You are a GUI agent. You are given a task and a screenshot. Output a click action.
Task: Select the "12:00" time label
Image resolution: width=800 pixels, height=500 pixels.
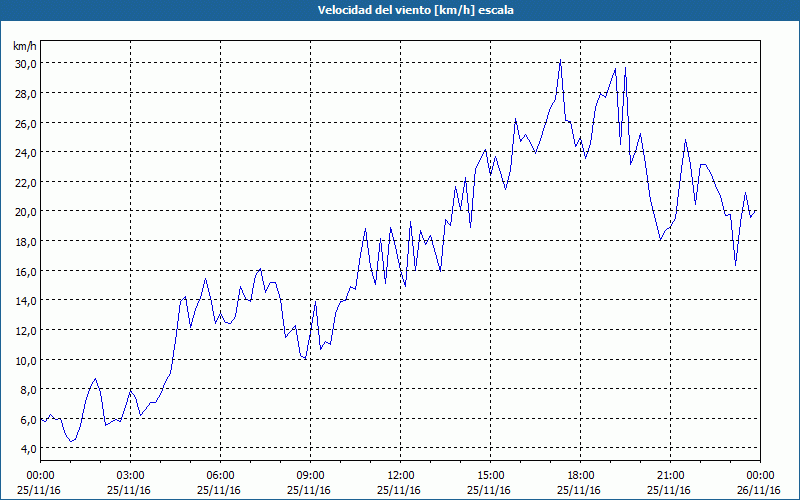pyautogui.click(x=401, y=476)
